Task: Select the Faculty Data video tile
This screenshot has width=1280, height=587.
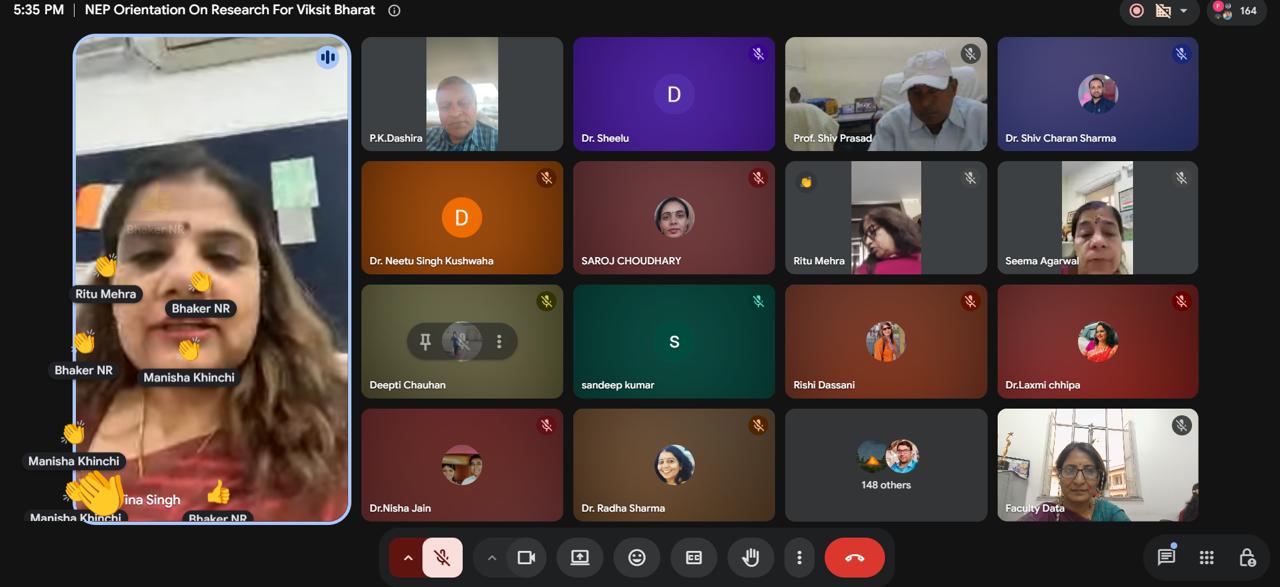Action: [1098, 465]
